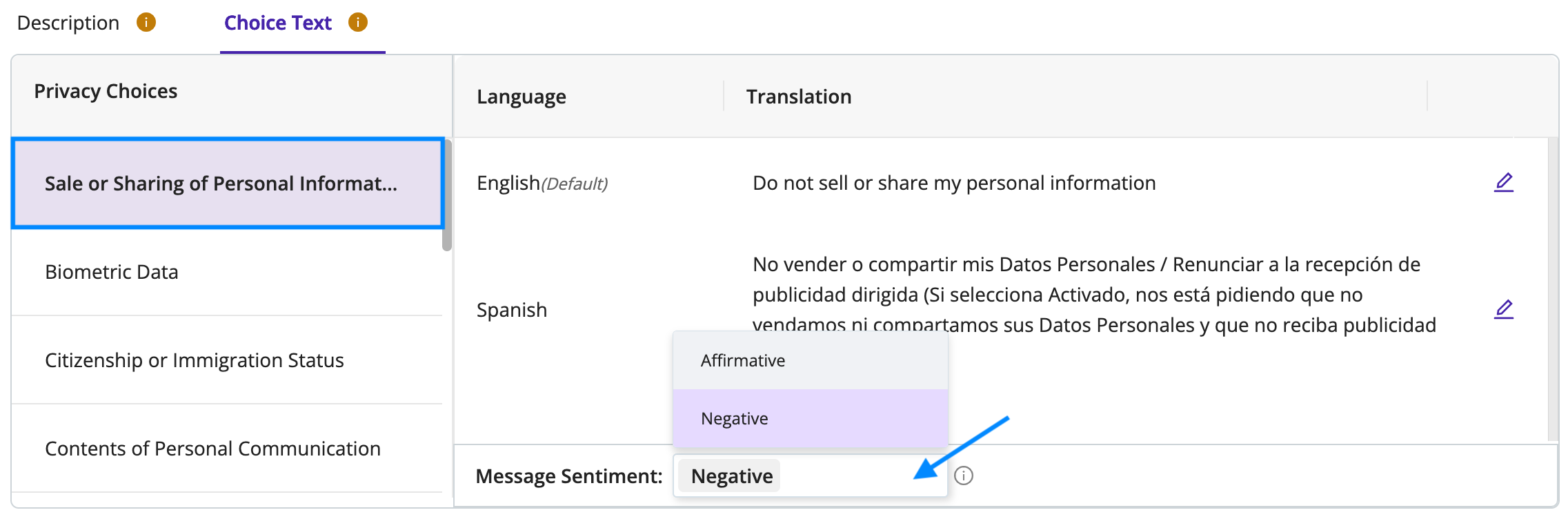Click the Language column header
Screen dimensions: 1568x519
(x=522, y=97)
